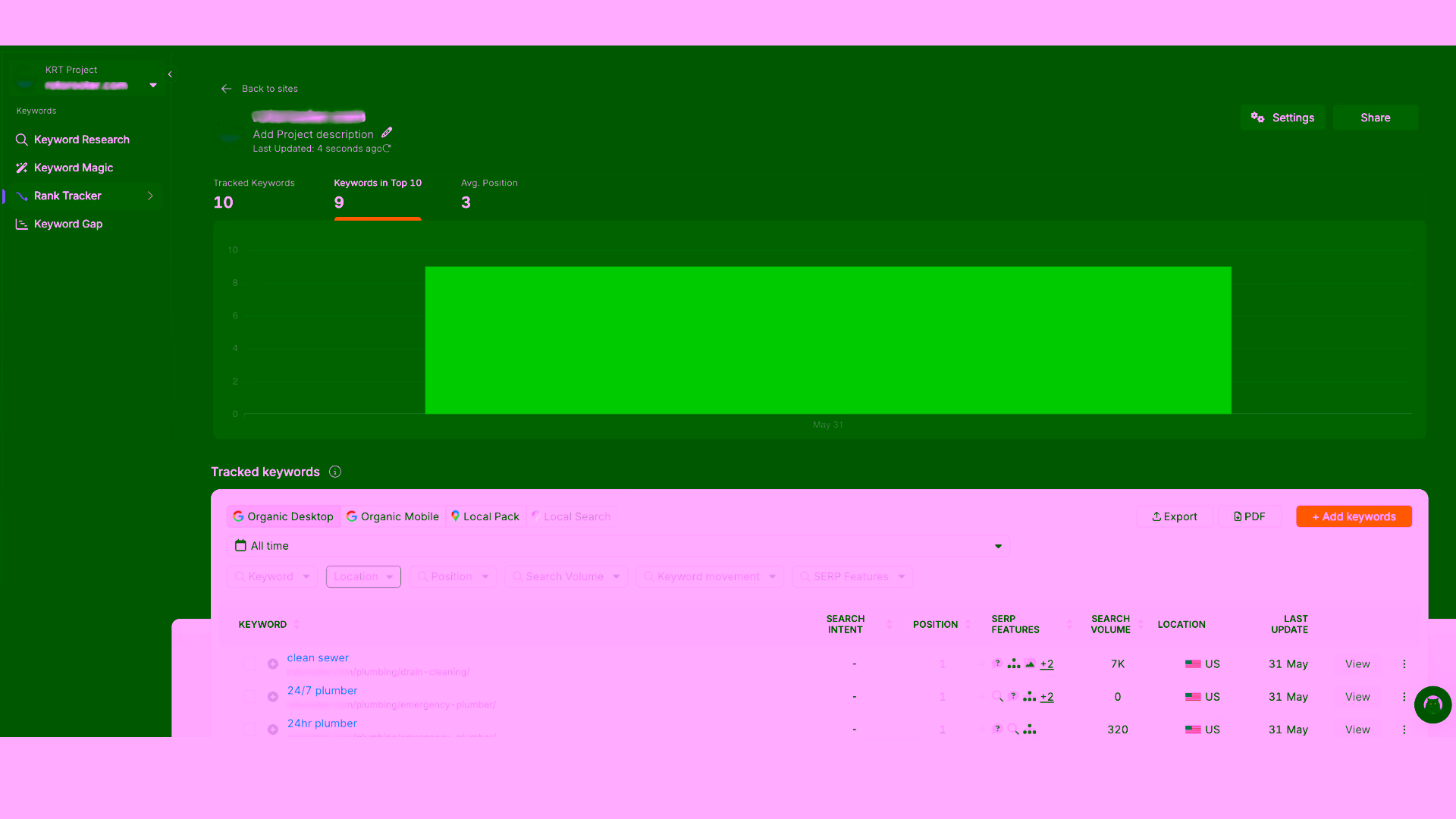Download the PDF report

click(x=1250, y=516)
